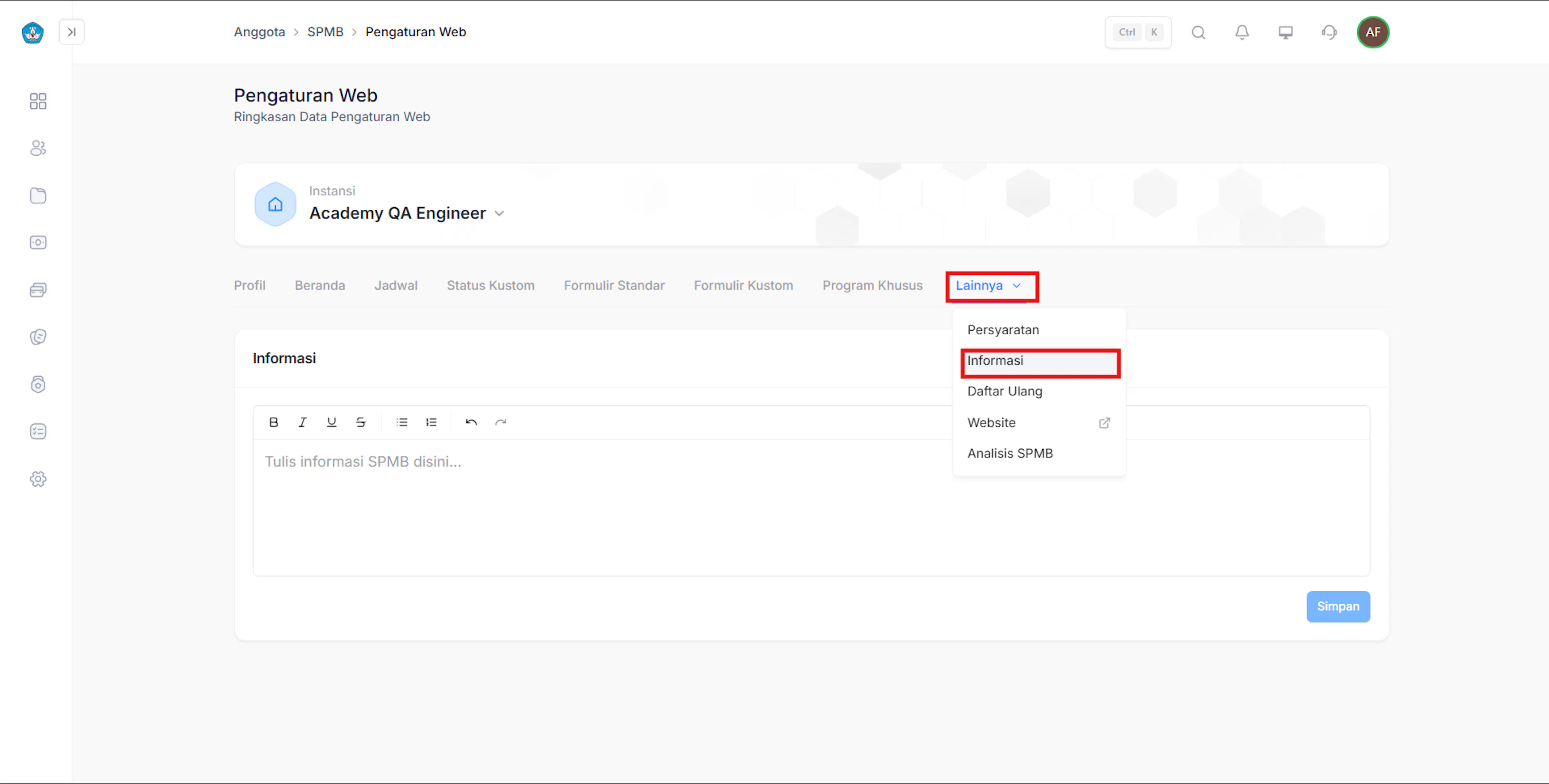Toggle bold formatting in editor
1549x784 pixels.
(273, 422)
